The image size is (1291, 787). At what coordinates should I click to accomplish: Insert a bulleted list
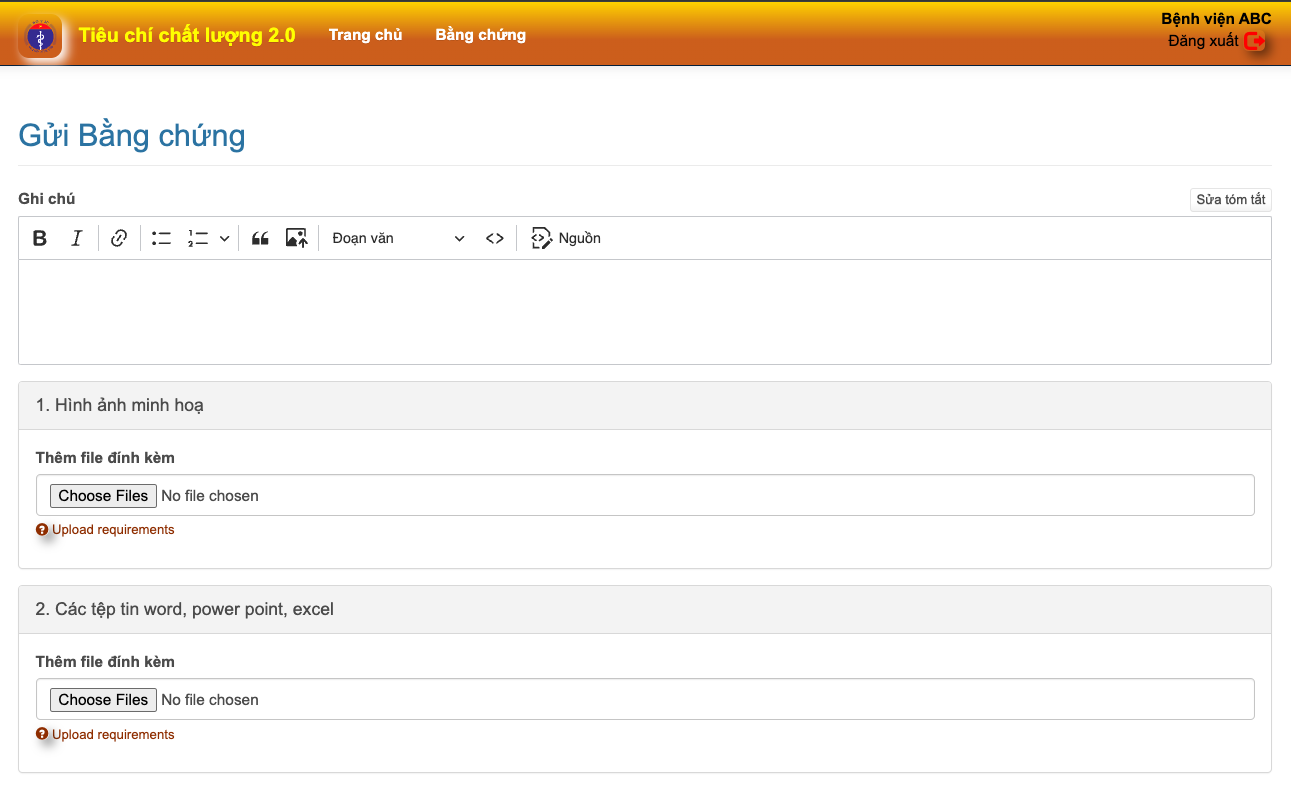[162, 238]
